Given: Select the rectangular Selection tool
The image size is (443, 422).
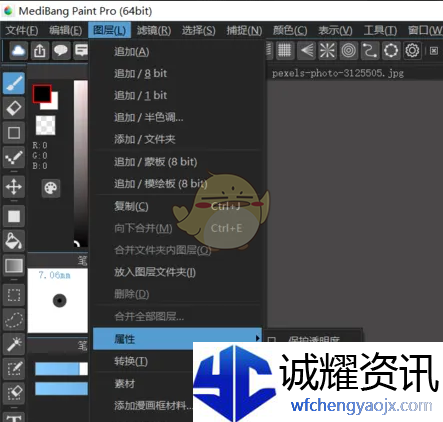Looking at the screenshot, I should click(14, 295).
